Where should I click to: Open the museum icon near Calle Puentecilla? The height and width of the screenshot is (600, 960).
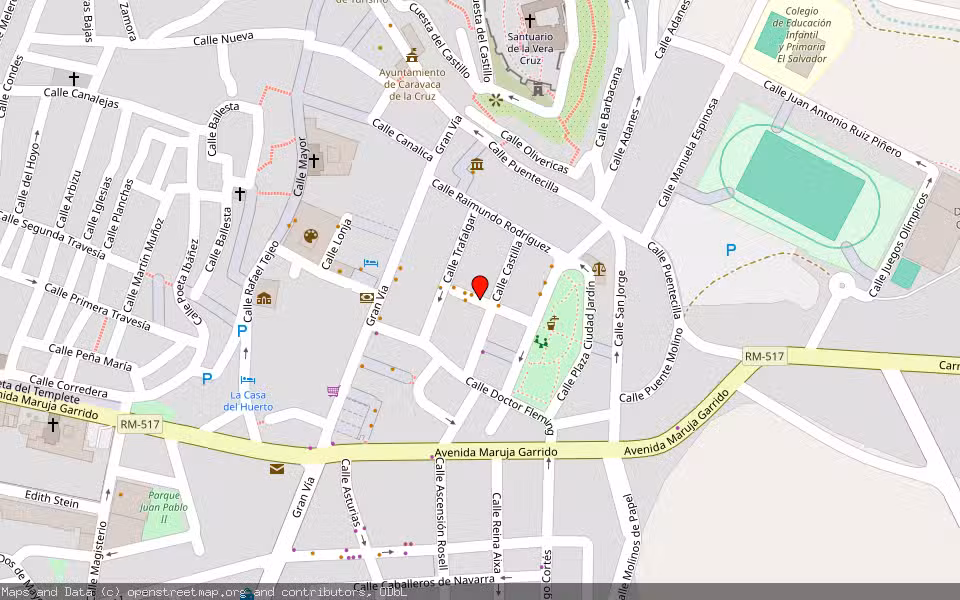point(477,164)
